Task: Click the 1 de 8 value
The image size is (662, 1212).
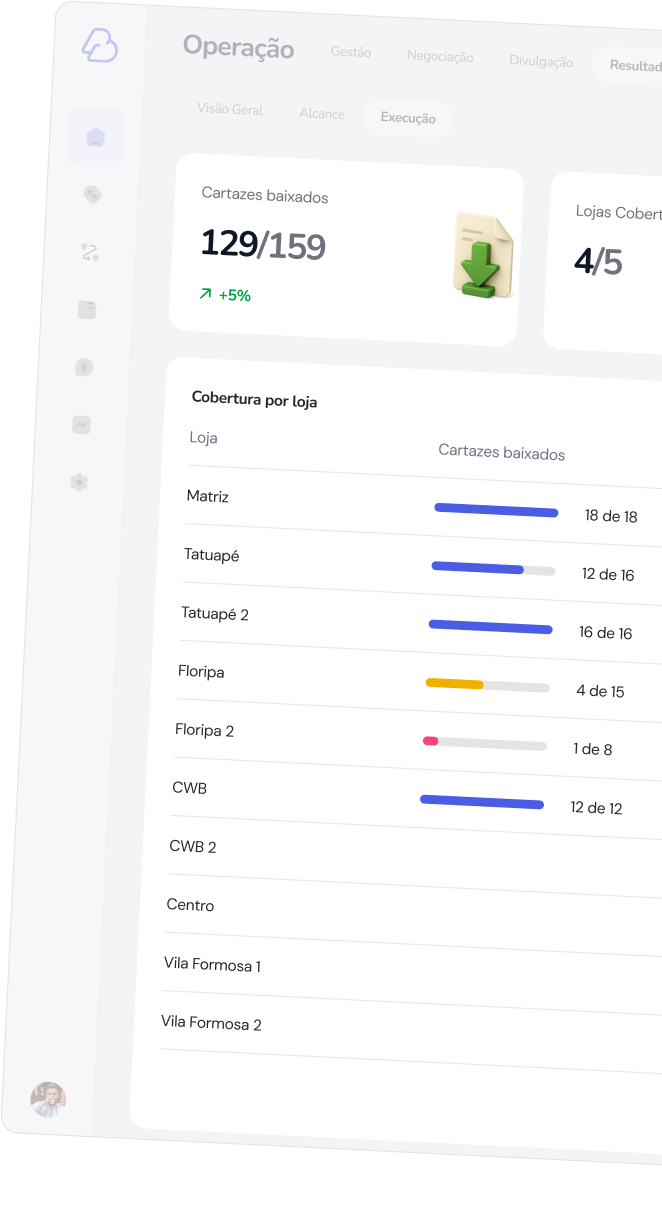Action: click(592, 749)
